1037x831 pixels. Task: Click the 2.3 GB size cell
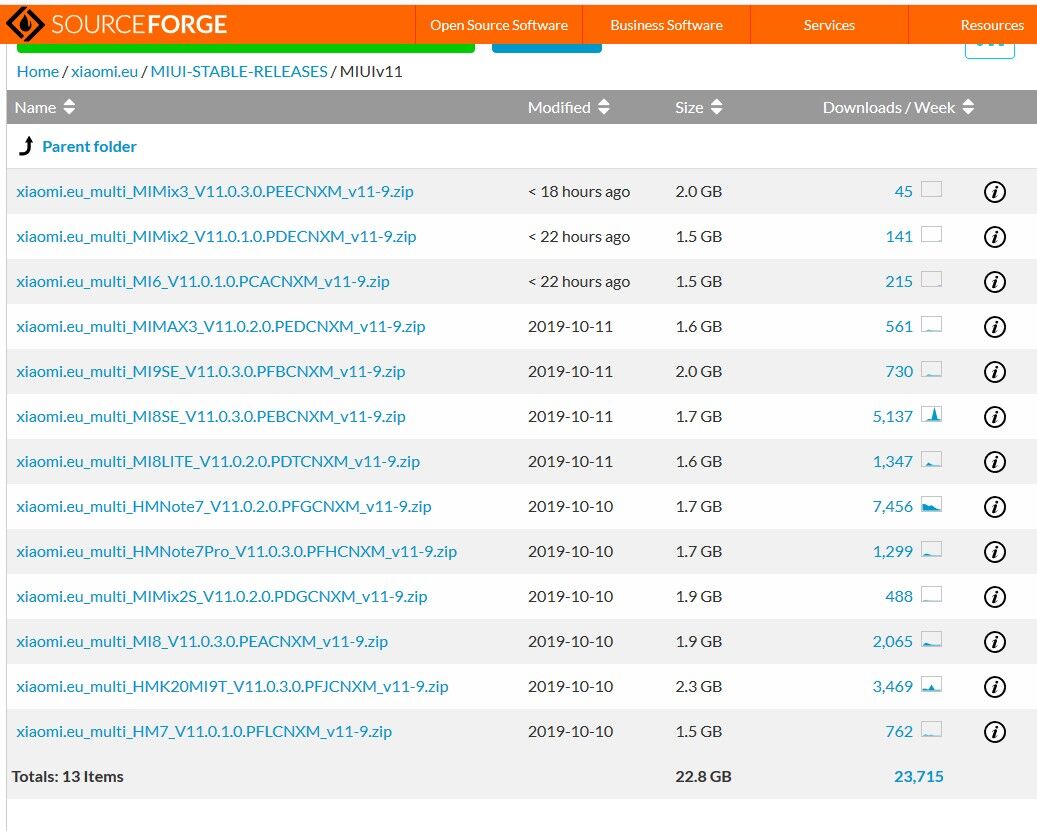tap(698, 686)
